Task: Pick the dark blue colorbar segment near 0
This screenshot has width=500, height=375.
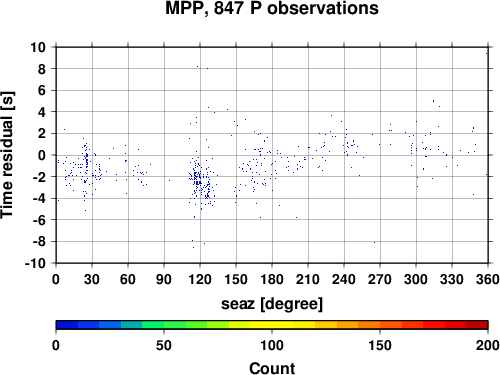Action: point(67,325)
